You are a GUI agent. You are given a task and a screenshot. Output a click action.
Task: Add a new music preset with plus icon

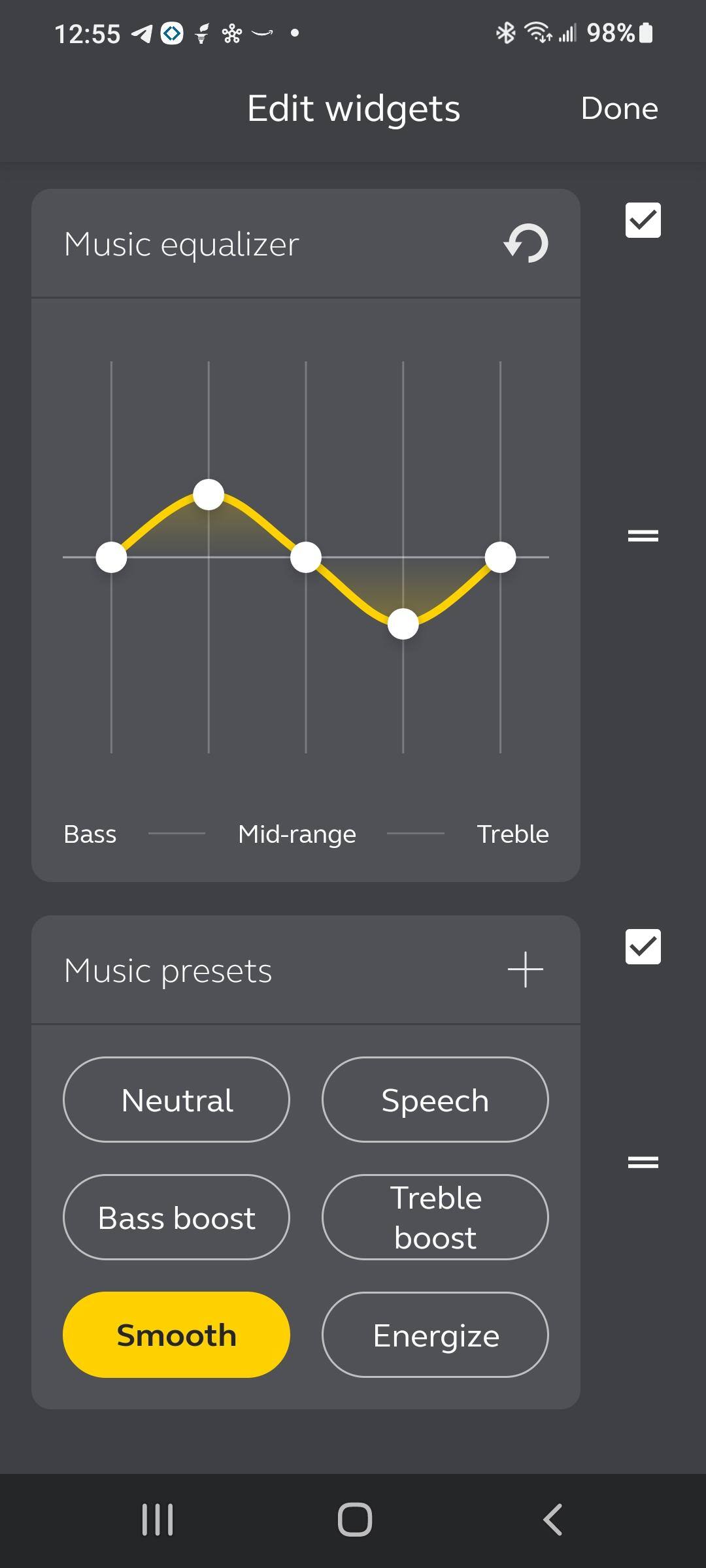[526, 970]
